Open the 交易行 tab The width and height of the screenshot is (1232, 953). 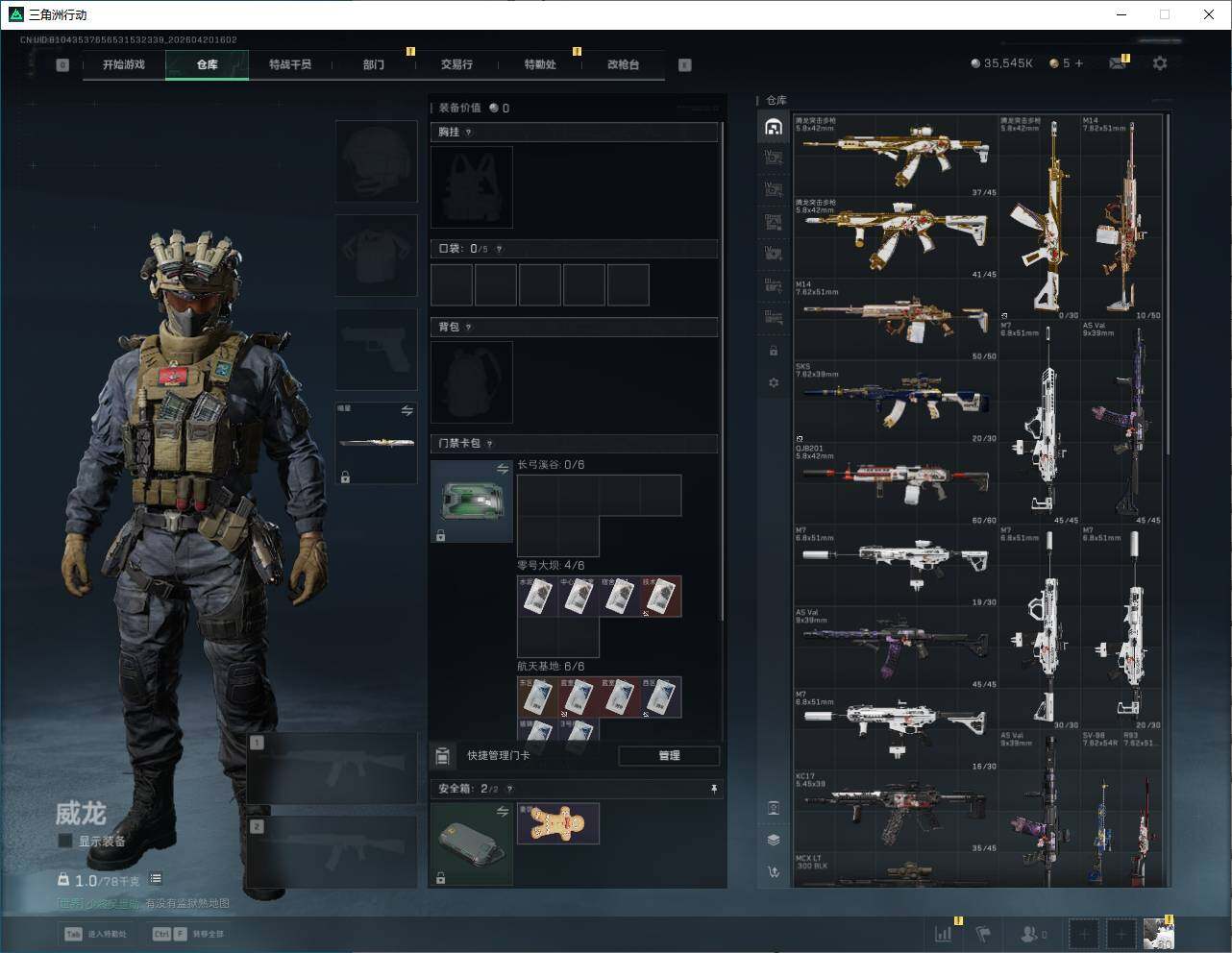point(456,64)
